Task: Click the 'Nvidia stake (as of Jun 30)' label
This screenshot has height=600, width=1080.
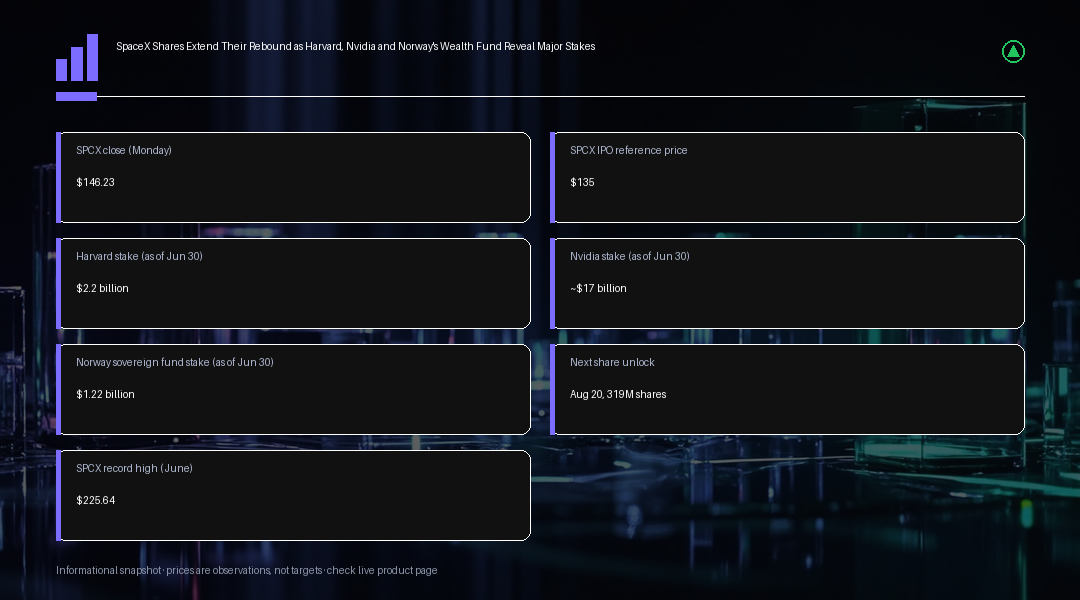Action: 630,256
